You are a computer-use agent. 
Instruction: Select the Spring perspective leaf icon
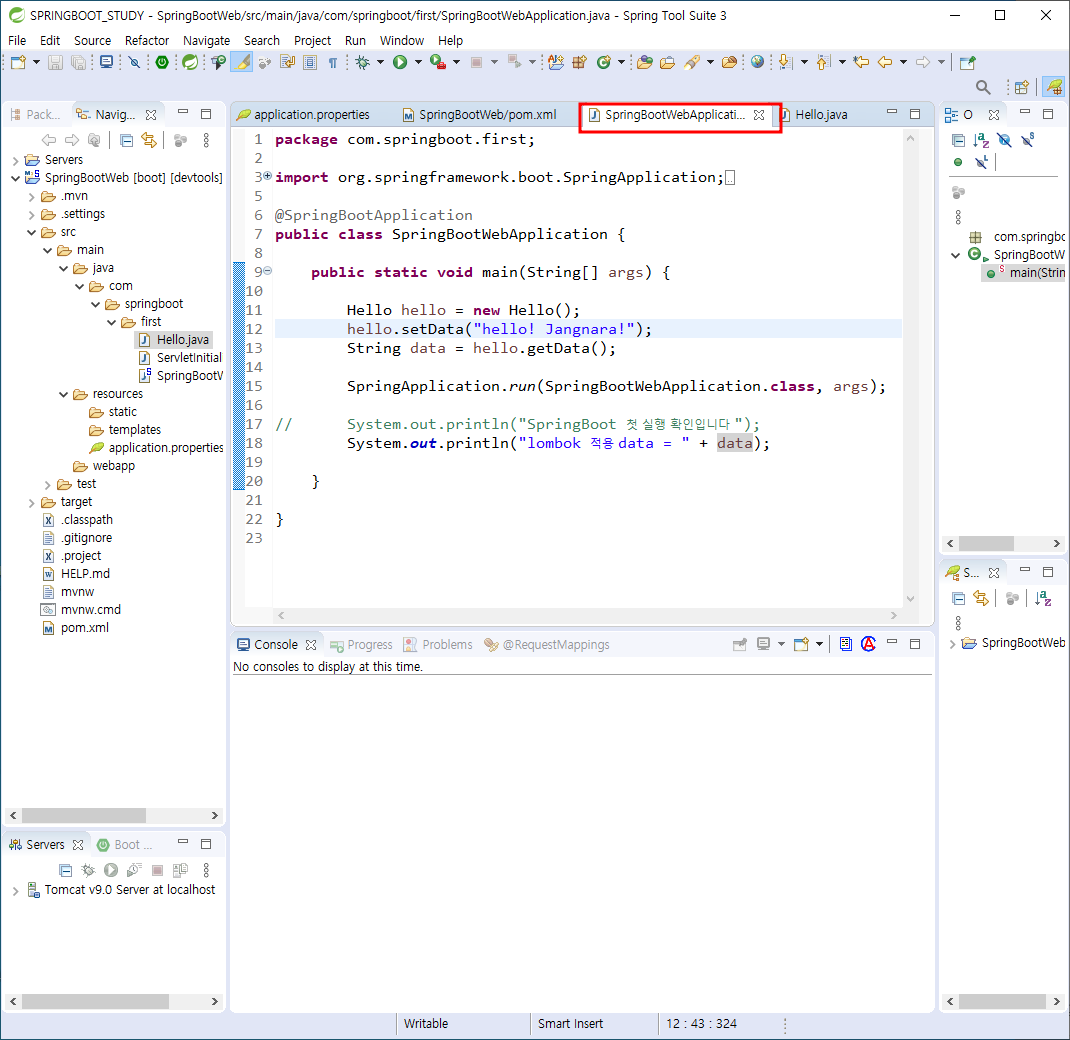click(x=1054, y=87)
